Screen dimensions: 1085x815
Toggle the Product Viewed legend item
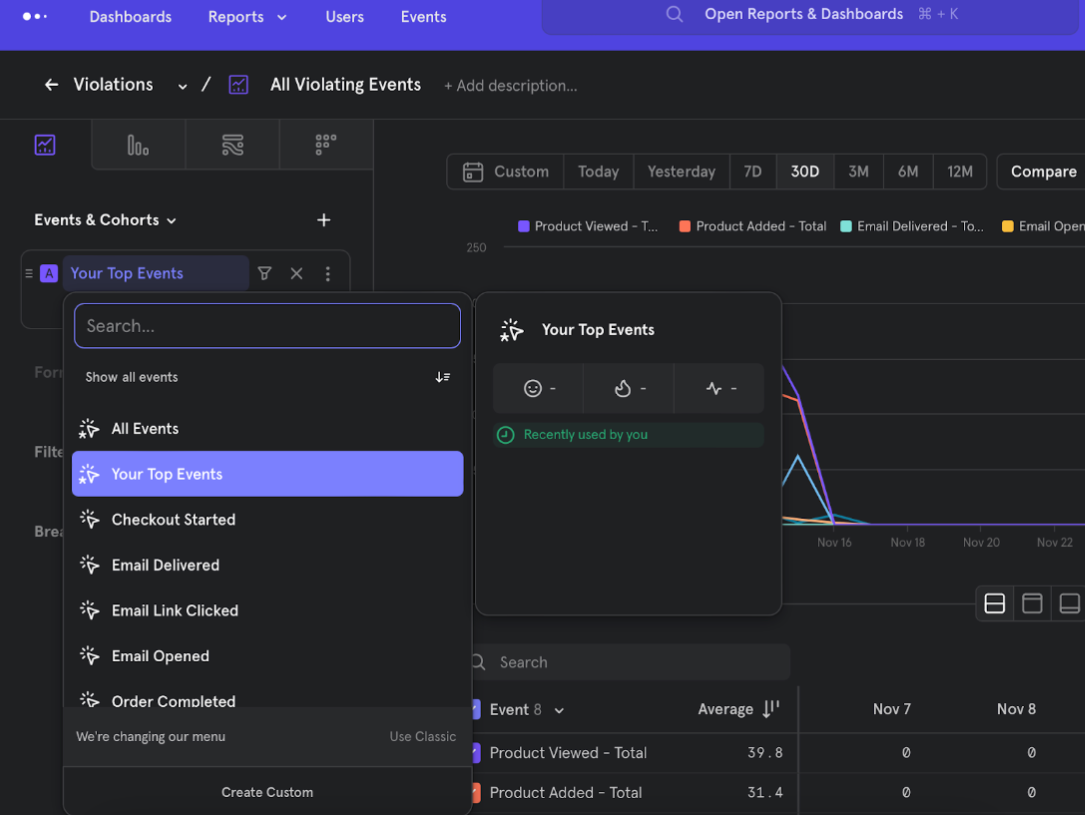(587, 226)
